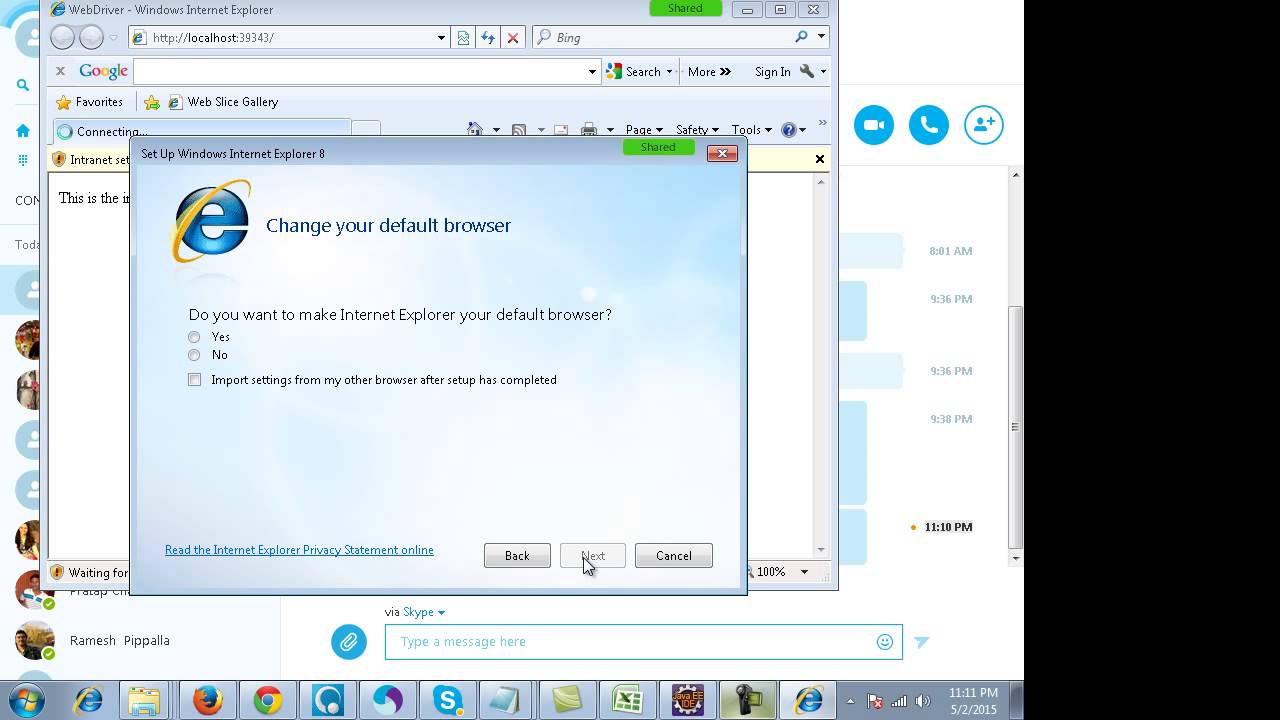Select the Connecting... browser tab
Screen dimensions: 1280x720
(x=201, y=131)
